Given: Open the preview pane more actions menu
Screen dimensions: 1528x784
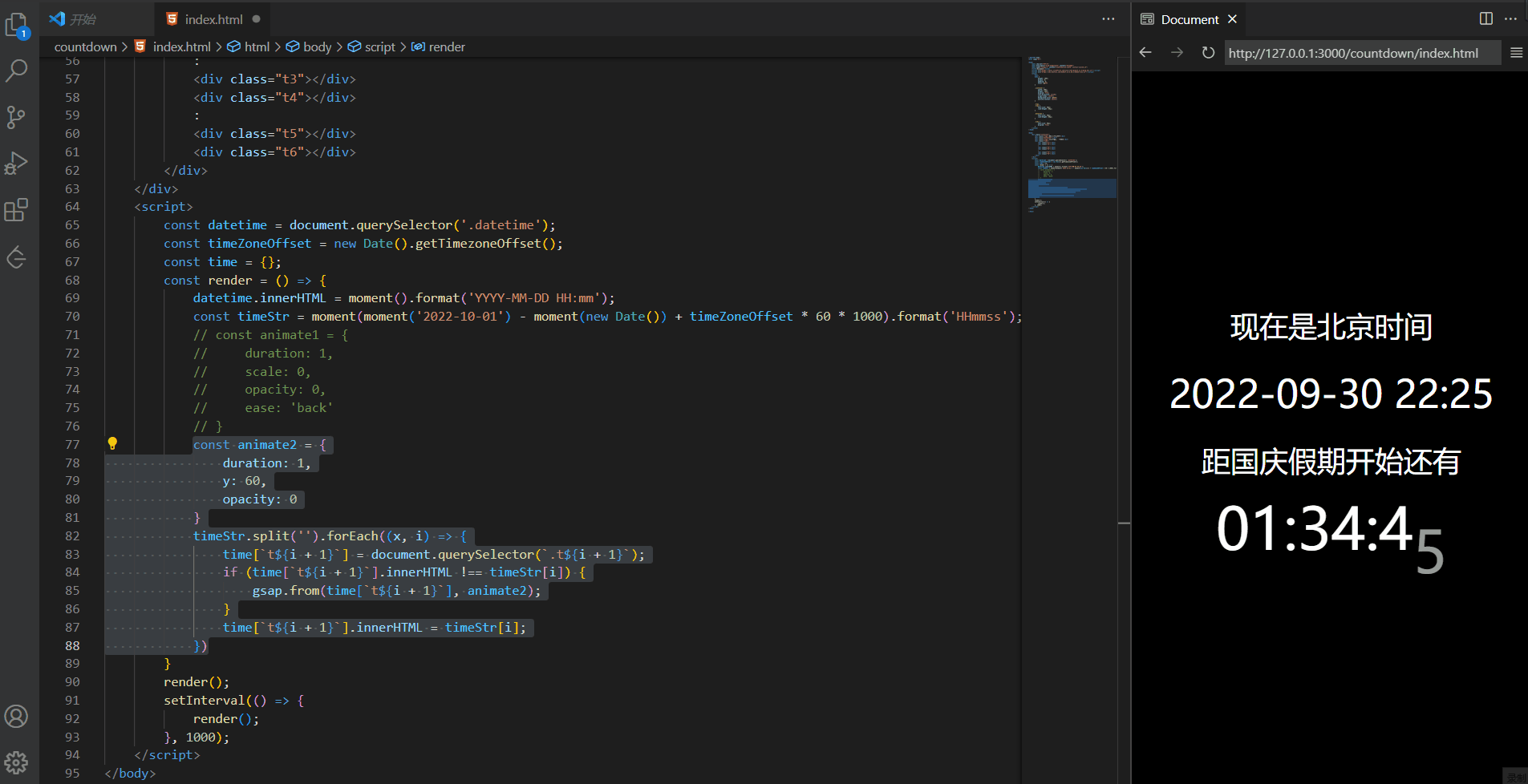Looking at the screenshot, I should 1511,18.
